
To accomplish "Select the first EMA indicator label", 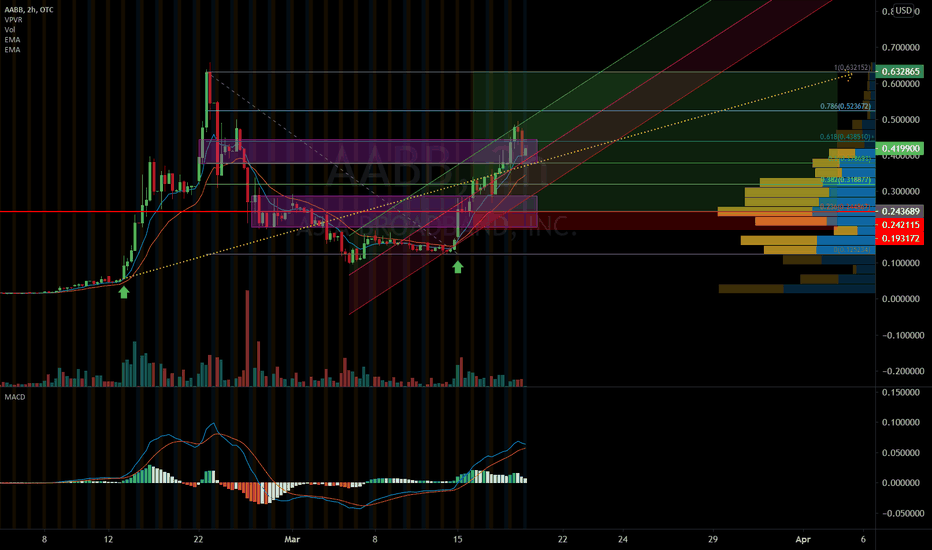I will pyautogui.click(x=12, y=40).
